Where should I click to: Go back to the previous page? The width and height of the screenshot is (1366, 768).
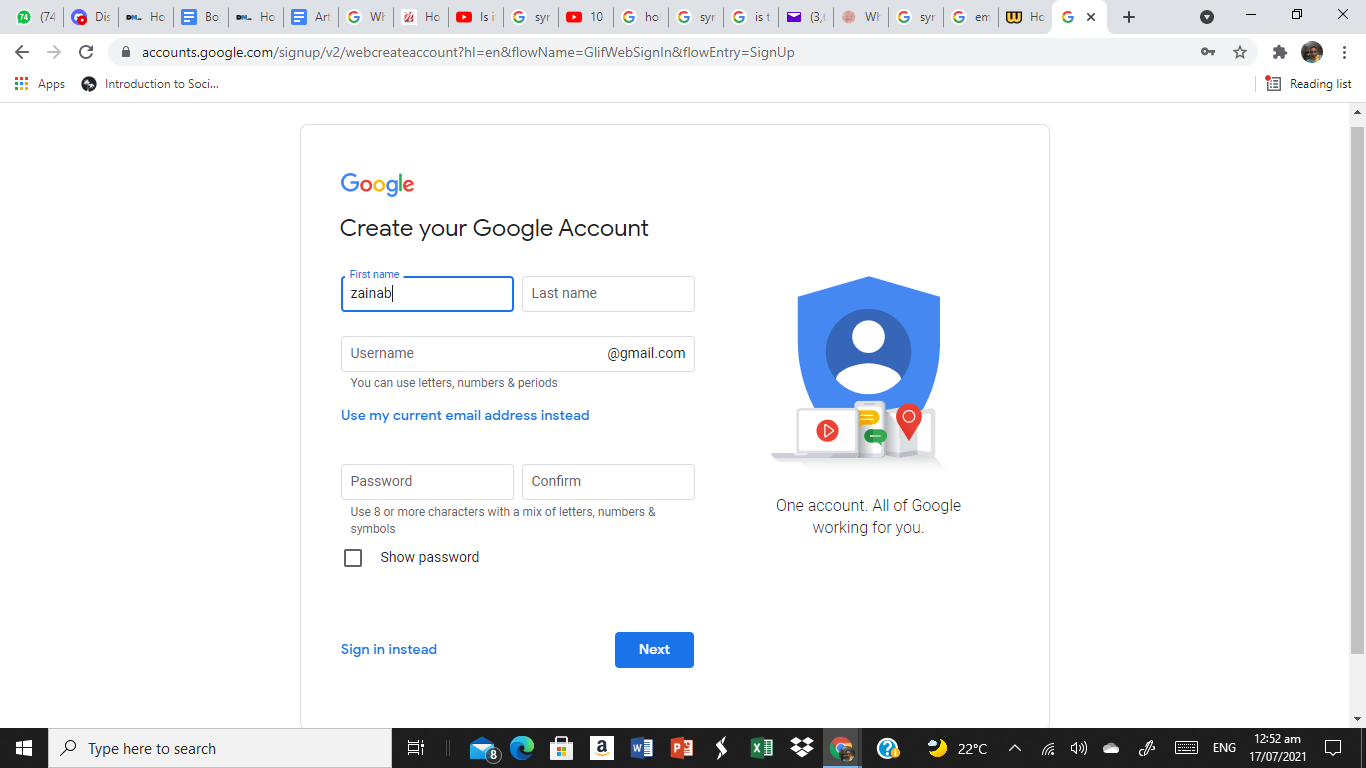(x=22, y=52)
